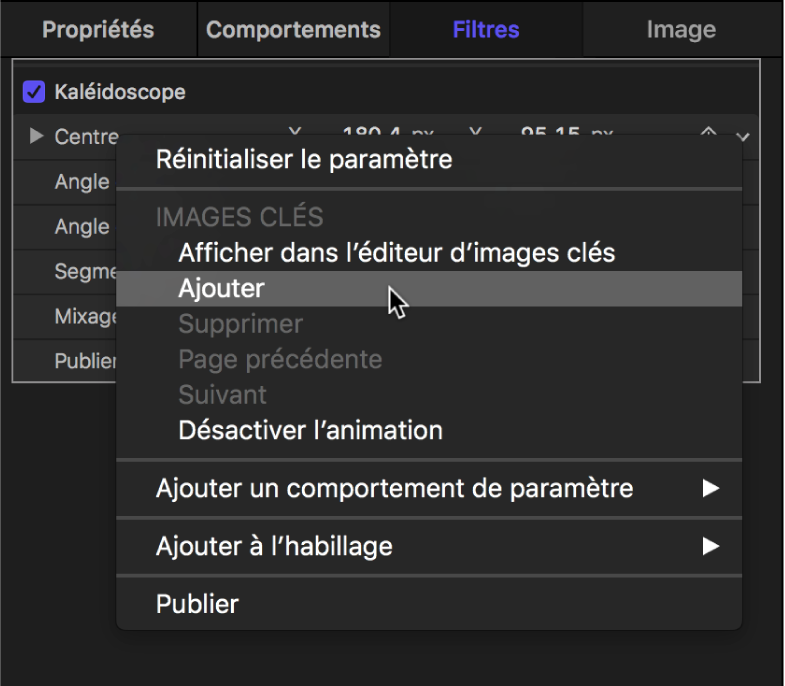Click the first Angle parameter label
The image size is (785, 686).
pos(82,182)
